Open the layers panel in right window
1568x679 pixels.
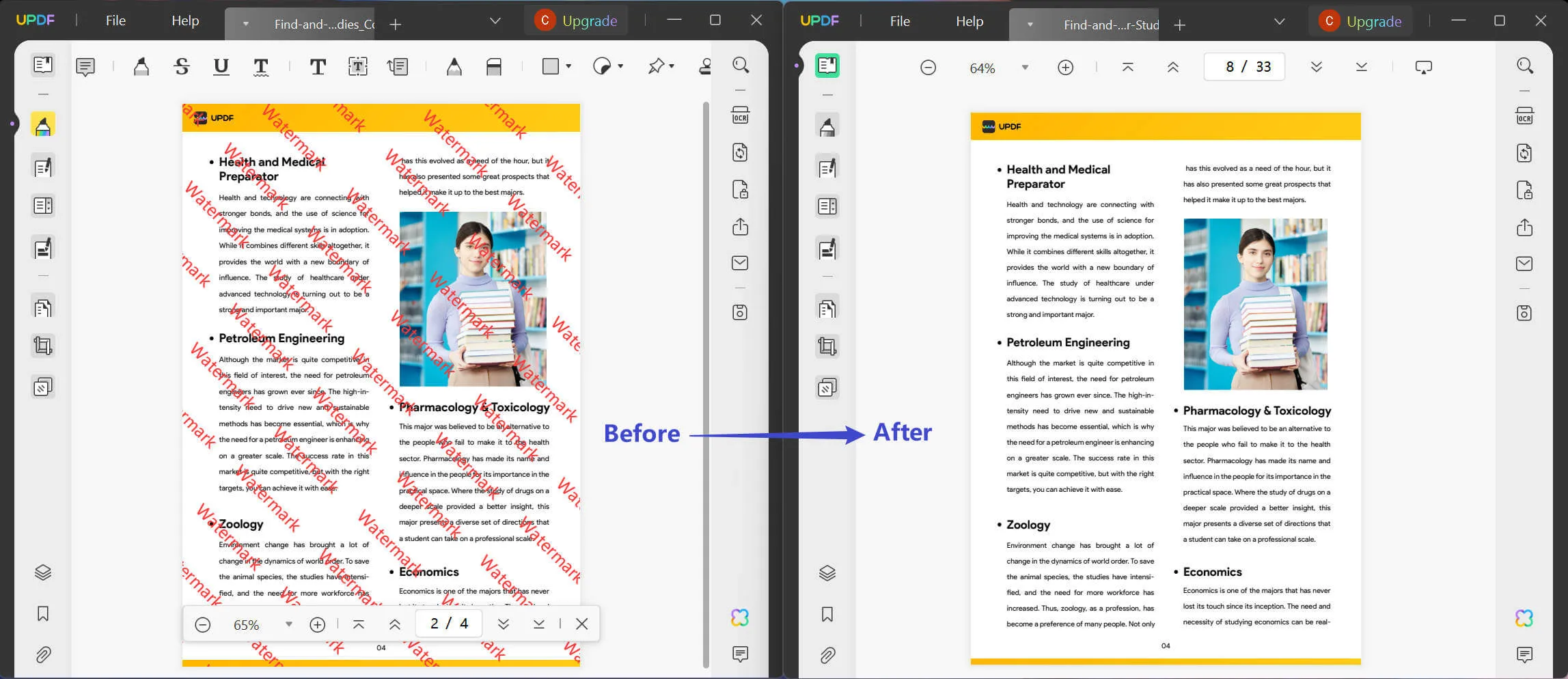coord(827,572)
